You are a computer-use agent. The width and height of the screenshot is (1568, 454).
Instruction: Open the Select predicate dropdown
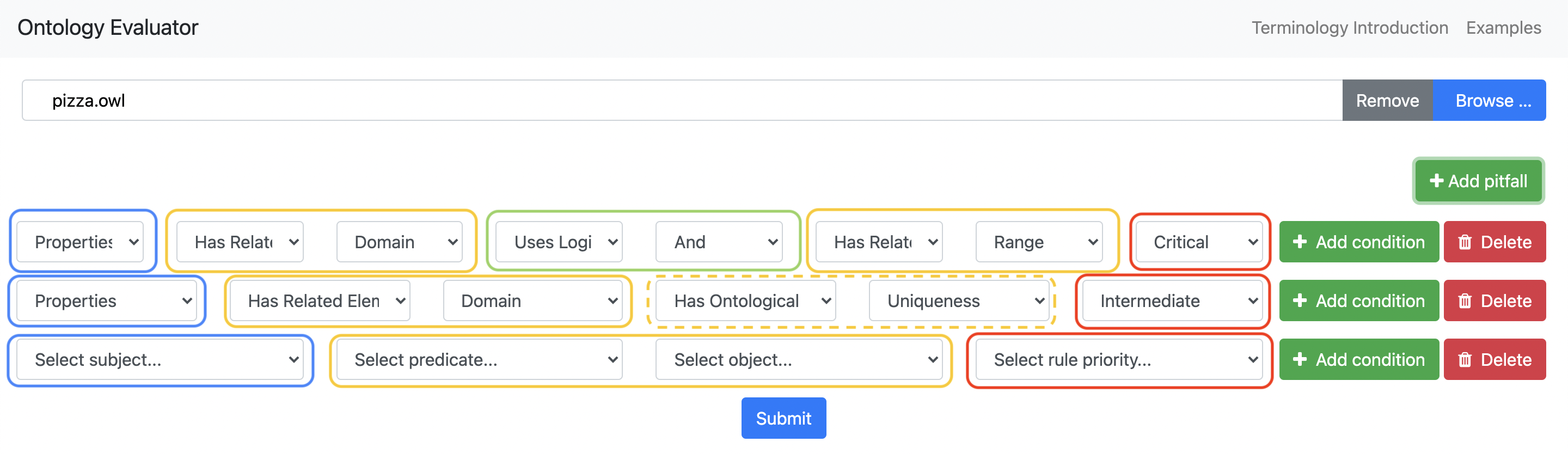point(479,360)
